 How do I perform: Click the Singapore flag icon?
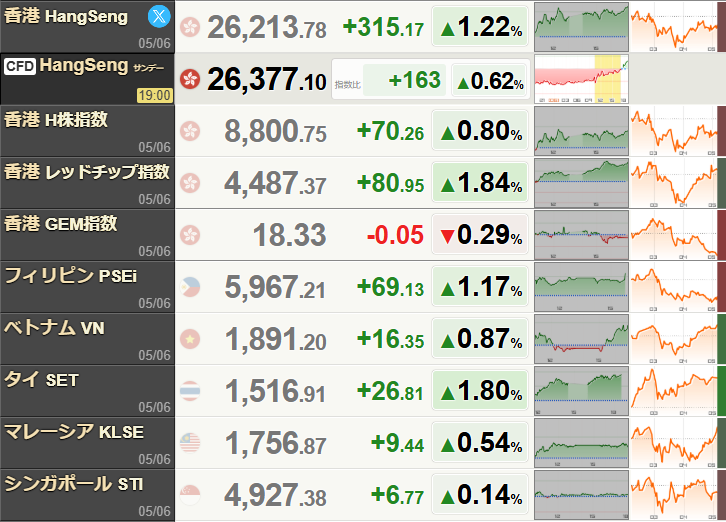[190, 495]
